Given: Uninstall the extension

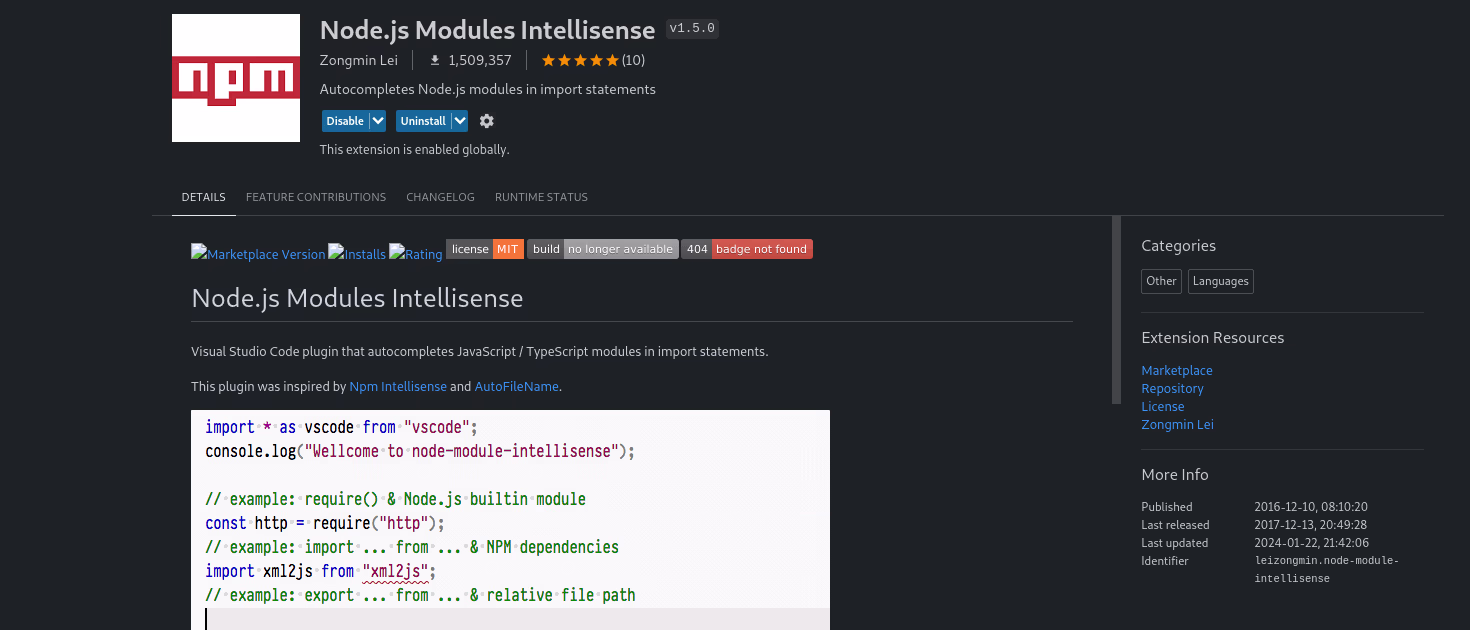Looking at the screenshot, I should tap(423, 121).
